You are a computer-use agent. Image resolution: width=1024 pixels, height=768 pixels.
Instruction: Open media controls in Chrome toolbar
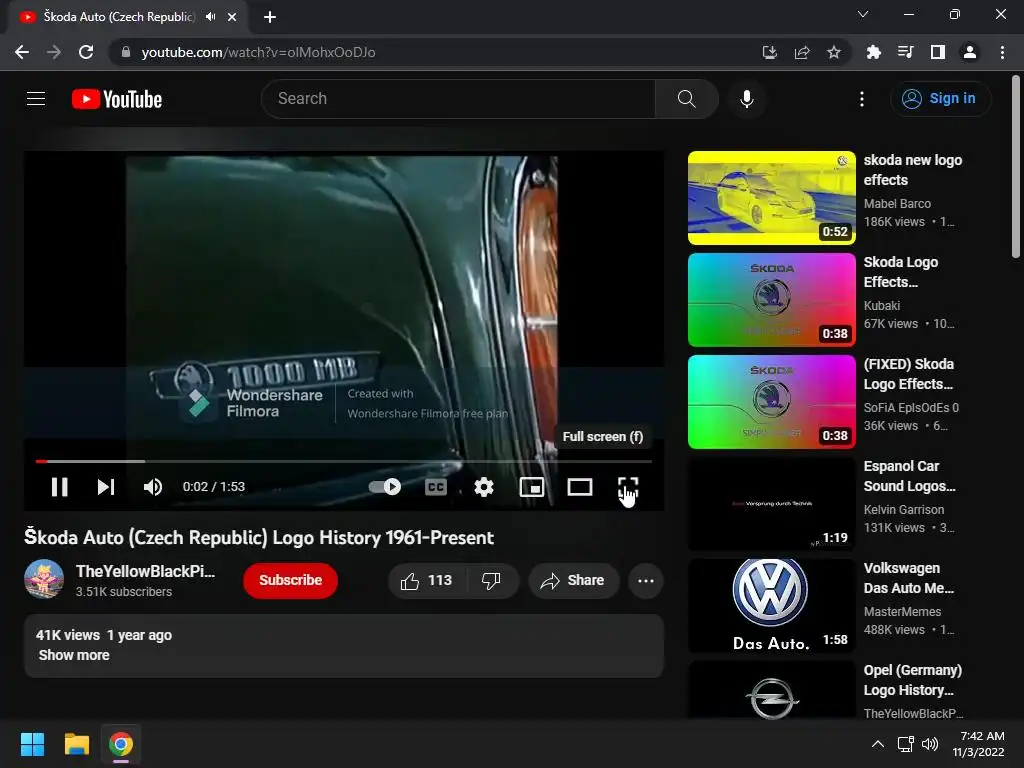click(x=905, y=52)
